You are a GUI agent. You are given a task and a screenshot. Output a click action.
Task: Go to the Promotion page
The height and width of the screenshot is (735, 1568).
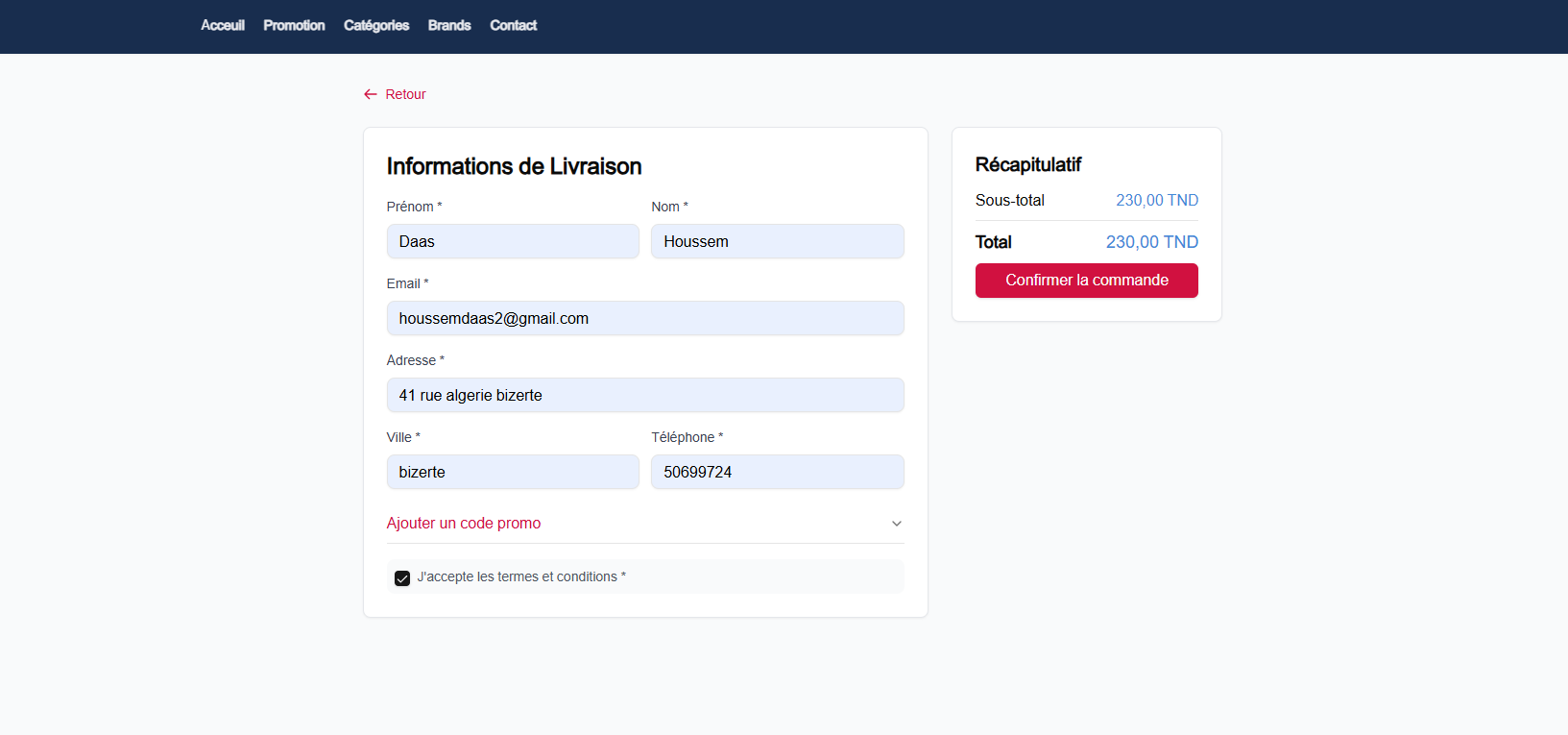pos(294,26)
